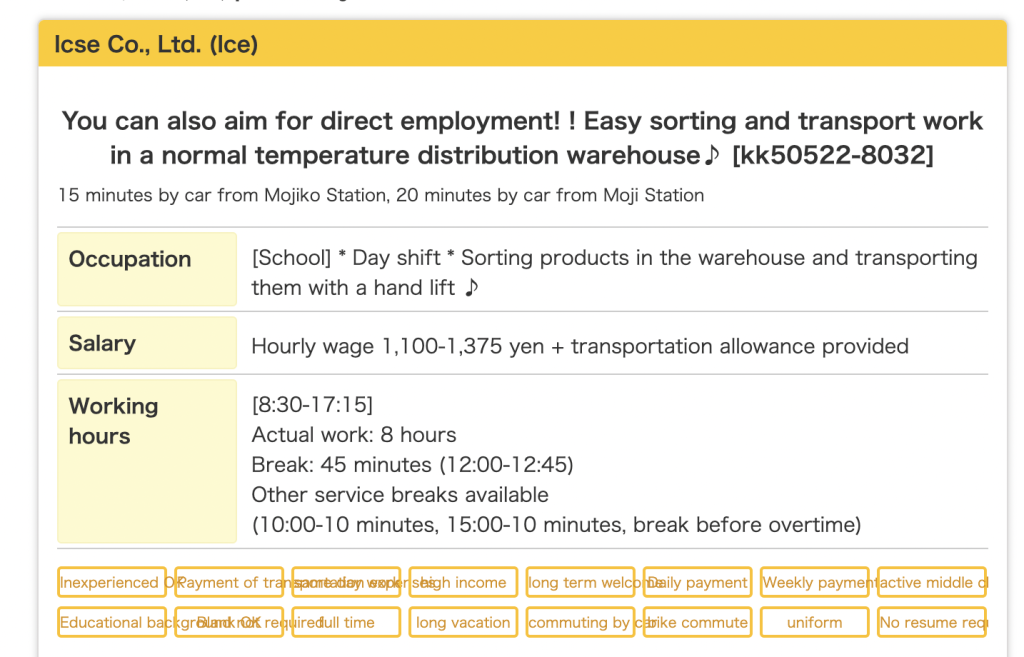This screenshot has height=657, width=1024.
Task: Select the 'bike commute' tag
Action: coord(697,622)
